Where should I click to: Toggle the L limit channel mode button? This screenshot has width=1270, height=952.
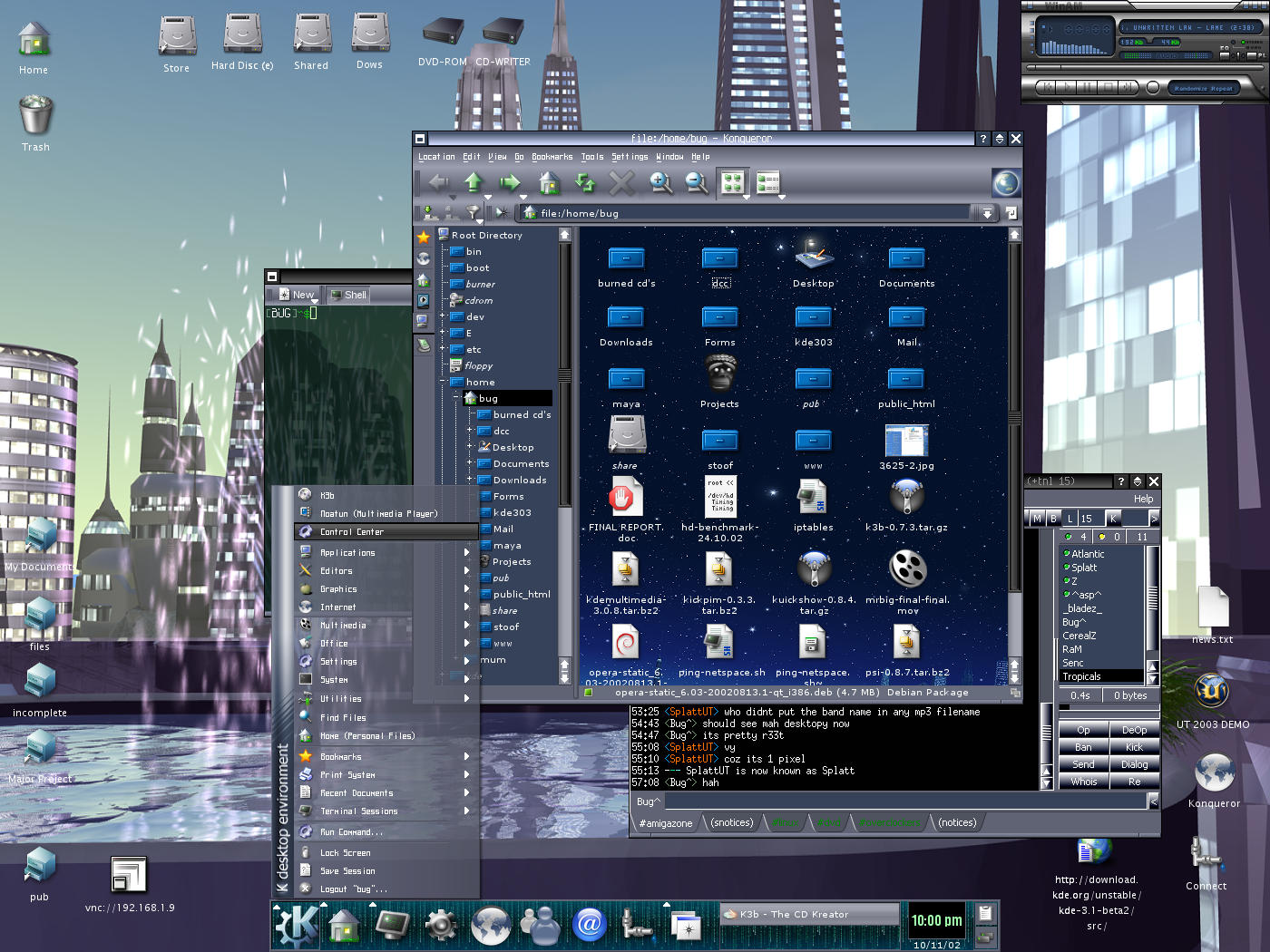pos(1070,519)
